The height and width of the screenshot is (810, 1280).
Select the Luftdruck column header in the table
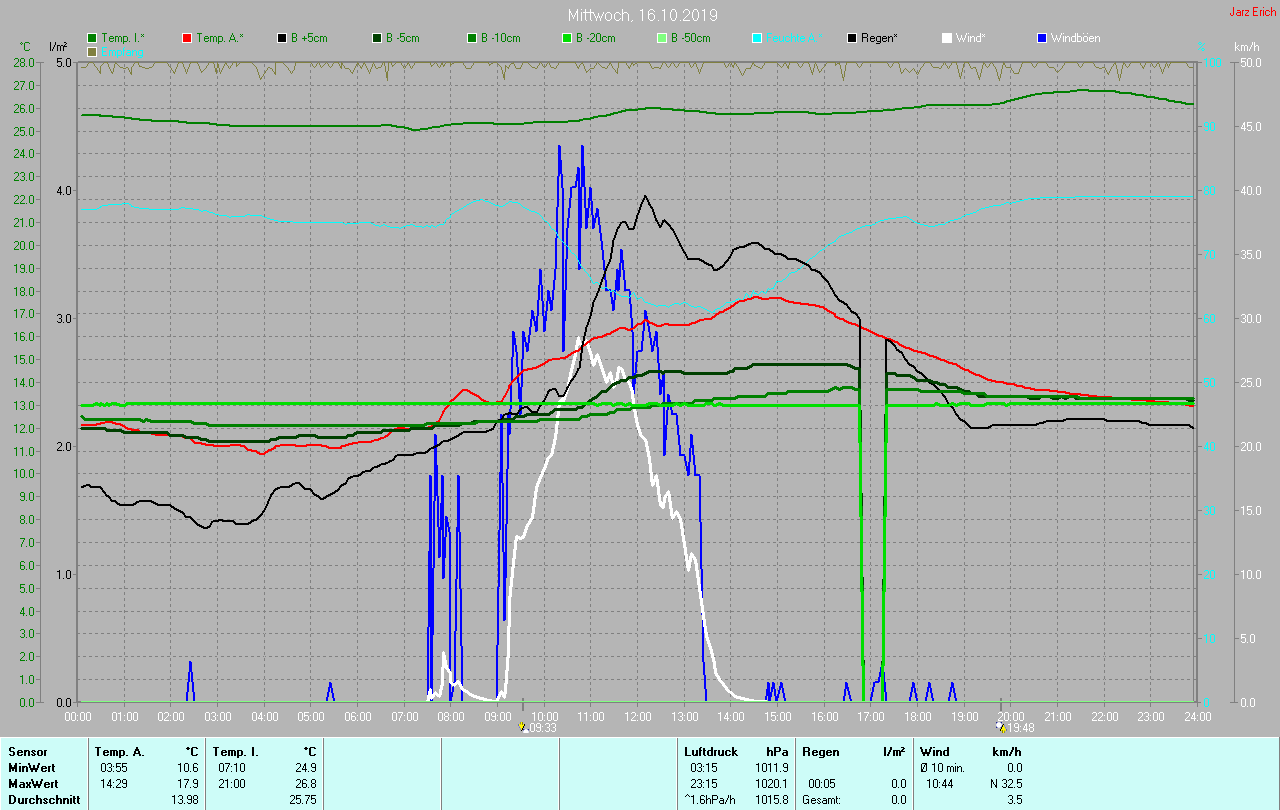tap(710, 751)
